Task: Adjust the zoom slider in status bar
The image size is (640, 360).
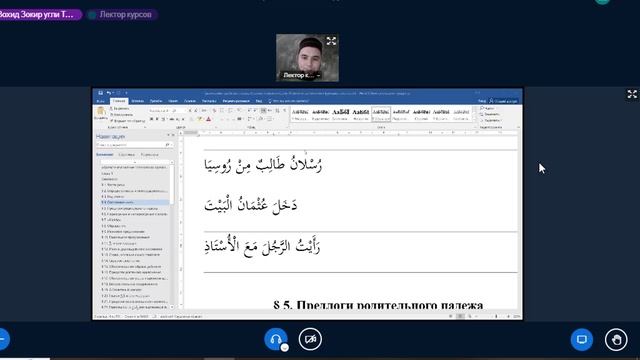Action: click(496, 316)
